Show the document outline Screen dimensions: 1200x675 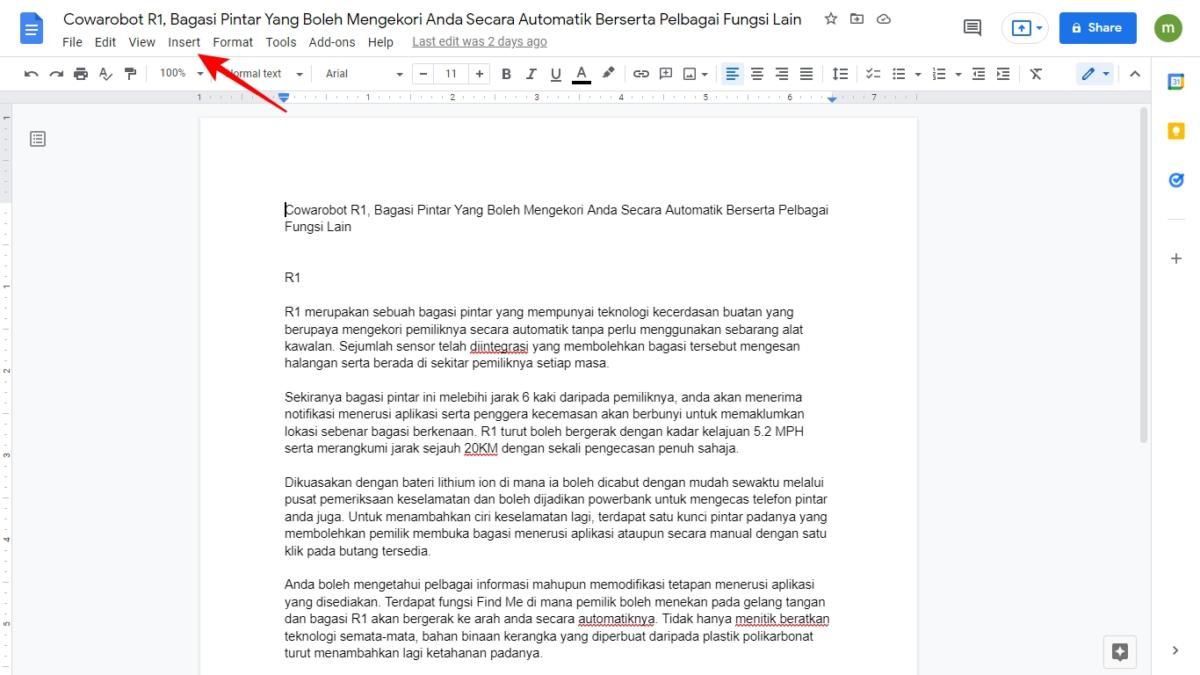pyautogui.click(x=38, y=139)
